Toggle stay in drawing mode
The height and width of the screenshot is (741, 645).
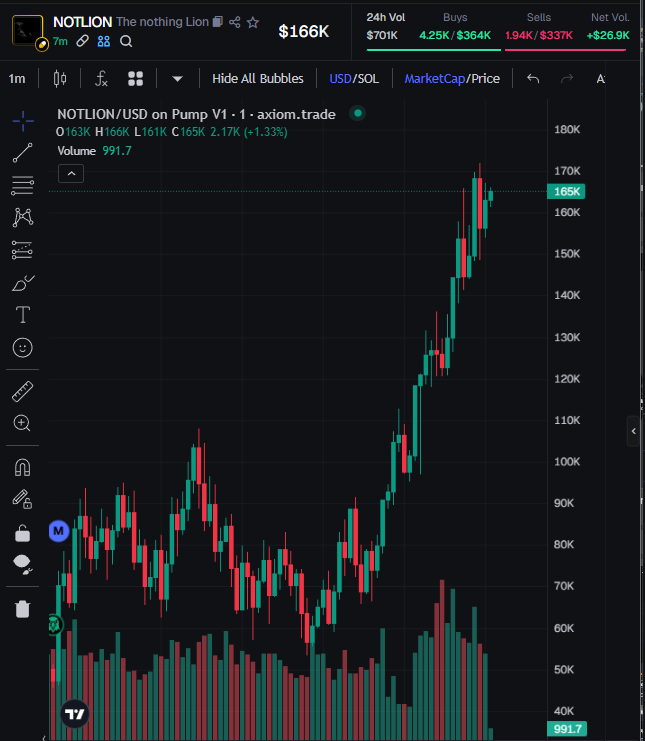point(23,499)
